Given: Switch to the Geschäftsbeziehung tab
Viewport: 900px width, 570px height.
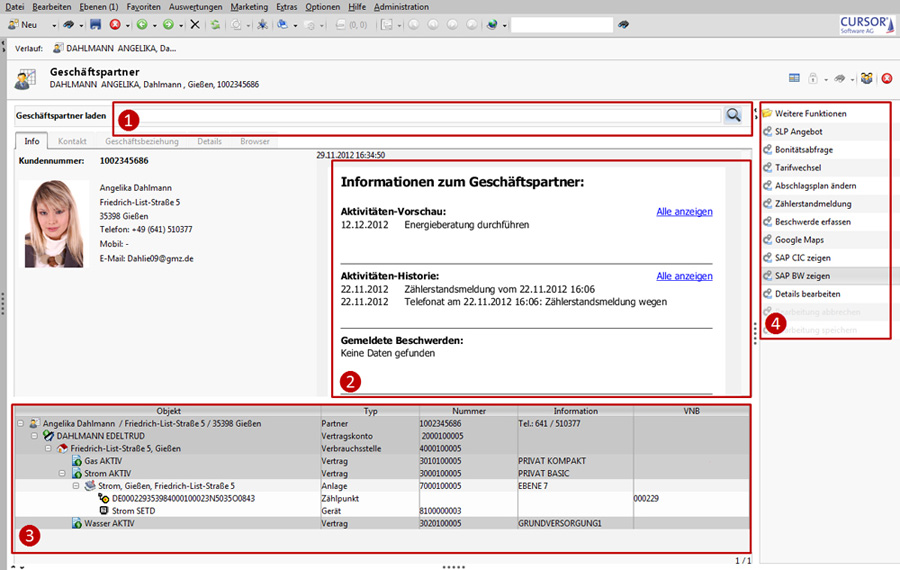Looking at the screenshot, I should 142,142.
